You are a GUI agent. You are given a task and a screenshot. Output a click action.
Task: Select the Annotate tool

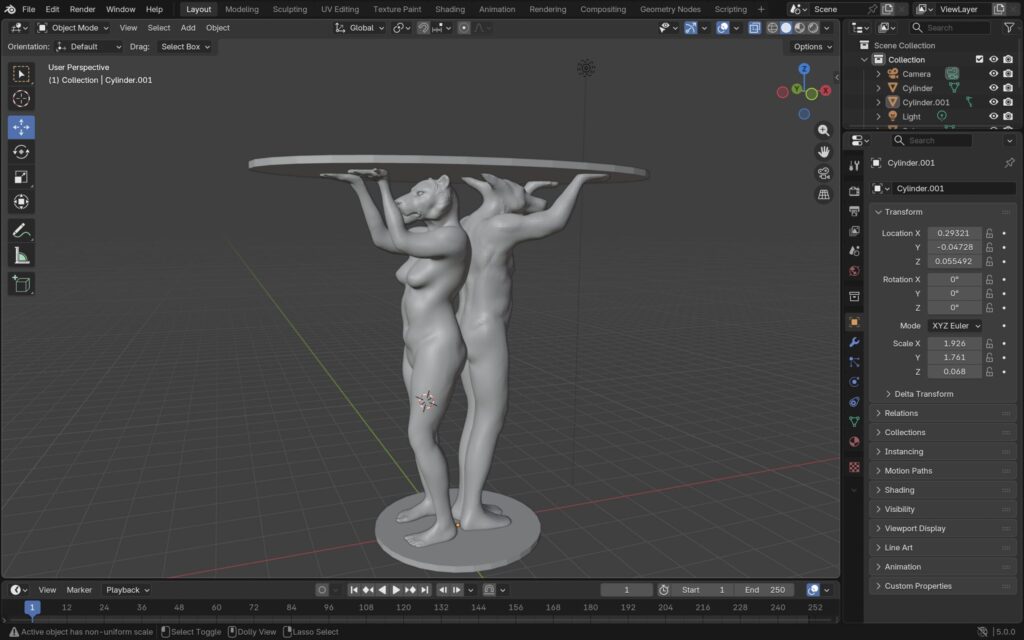click(21, 230)
